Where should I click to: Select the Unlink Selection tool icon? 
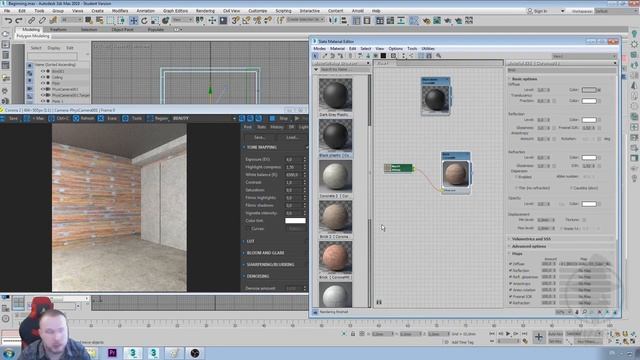[x=42, y=20]
